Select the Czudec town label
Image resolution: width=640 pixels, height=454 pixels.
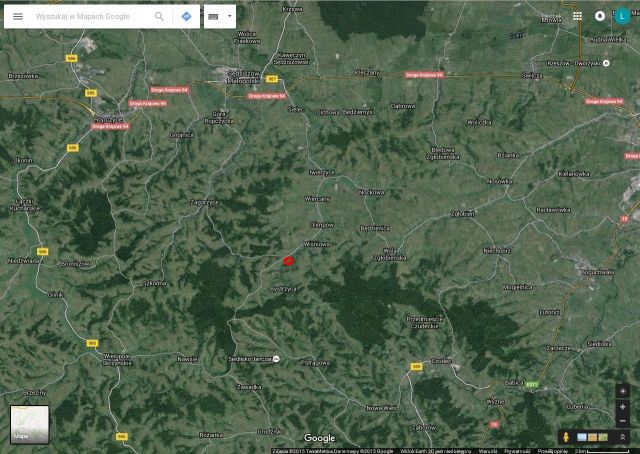tap(441, 361)
